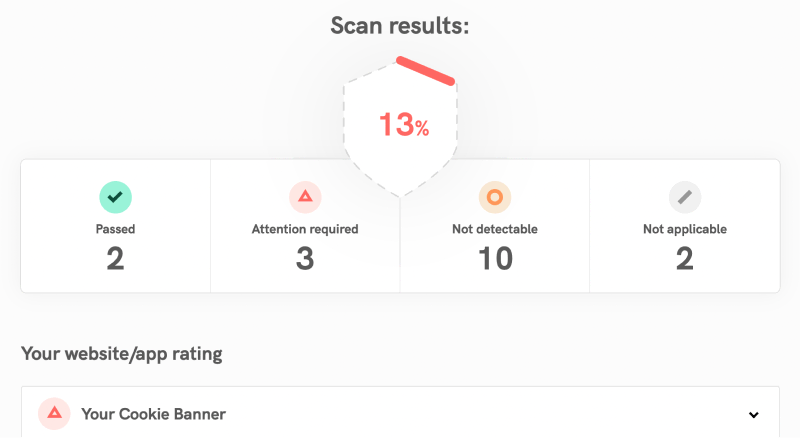This screenshot has width=800, height=438.
Task: Click the Attention required count of 3
Action: pyautogui.click(x=305, y=259)
